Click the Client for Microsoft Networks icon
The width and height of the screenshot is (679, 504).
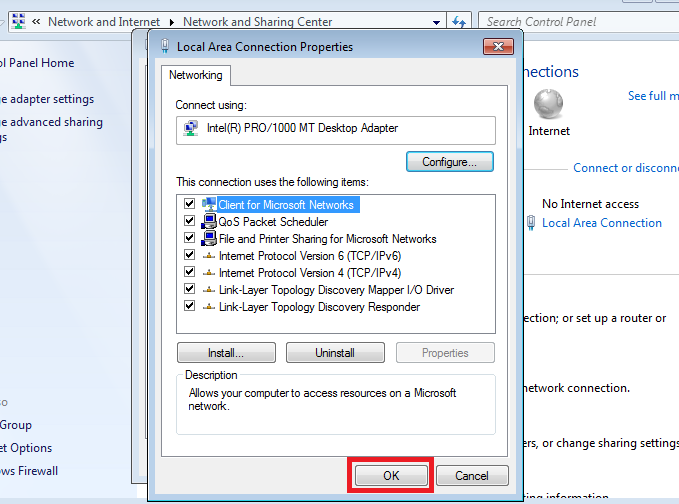[x=209, y=204]
